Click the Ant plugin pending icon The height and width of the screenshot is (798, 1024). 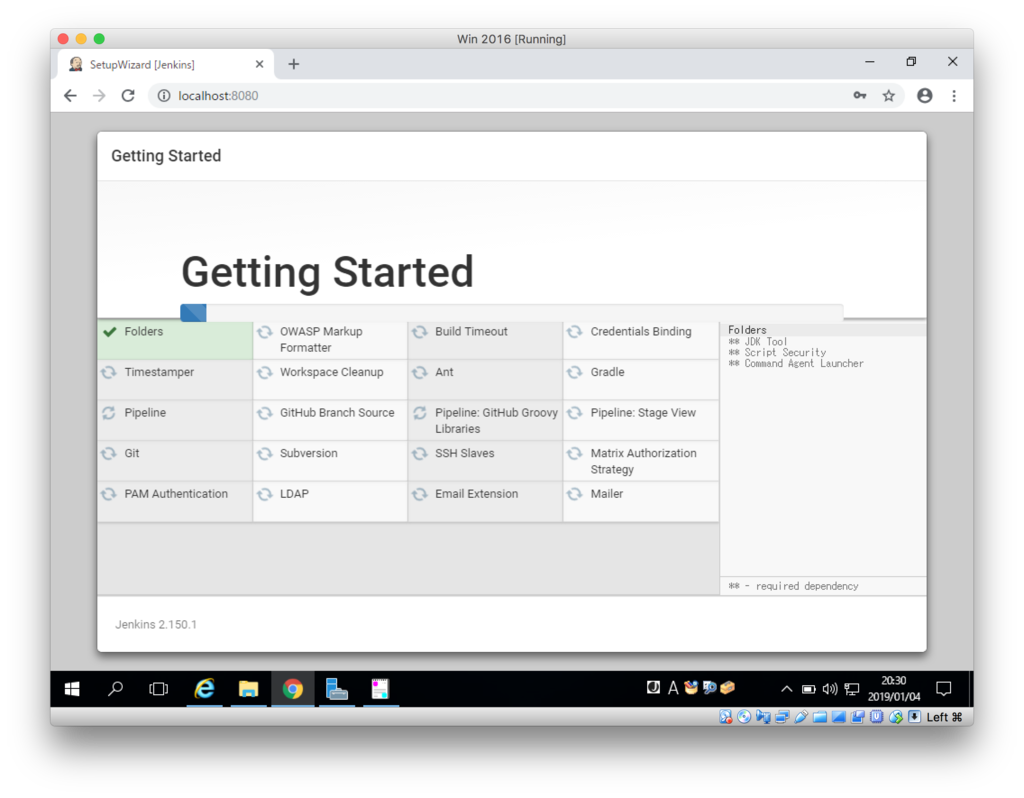click(x=420, y=372)
